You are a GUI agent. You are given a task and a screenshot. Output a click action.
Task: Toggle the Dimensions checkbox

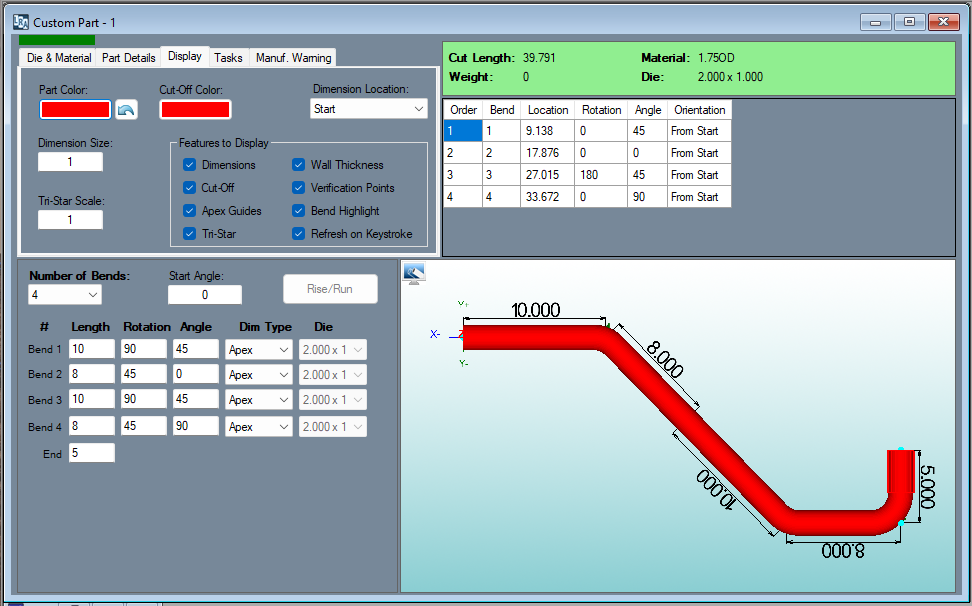coord(190,165)
